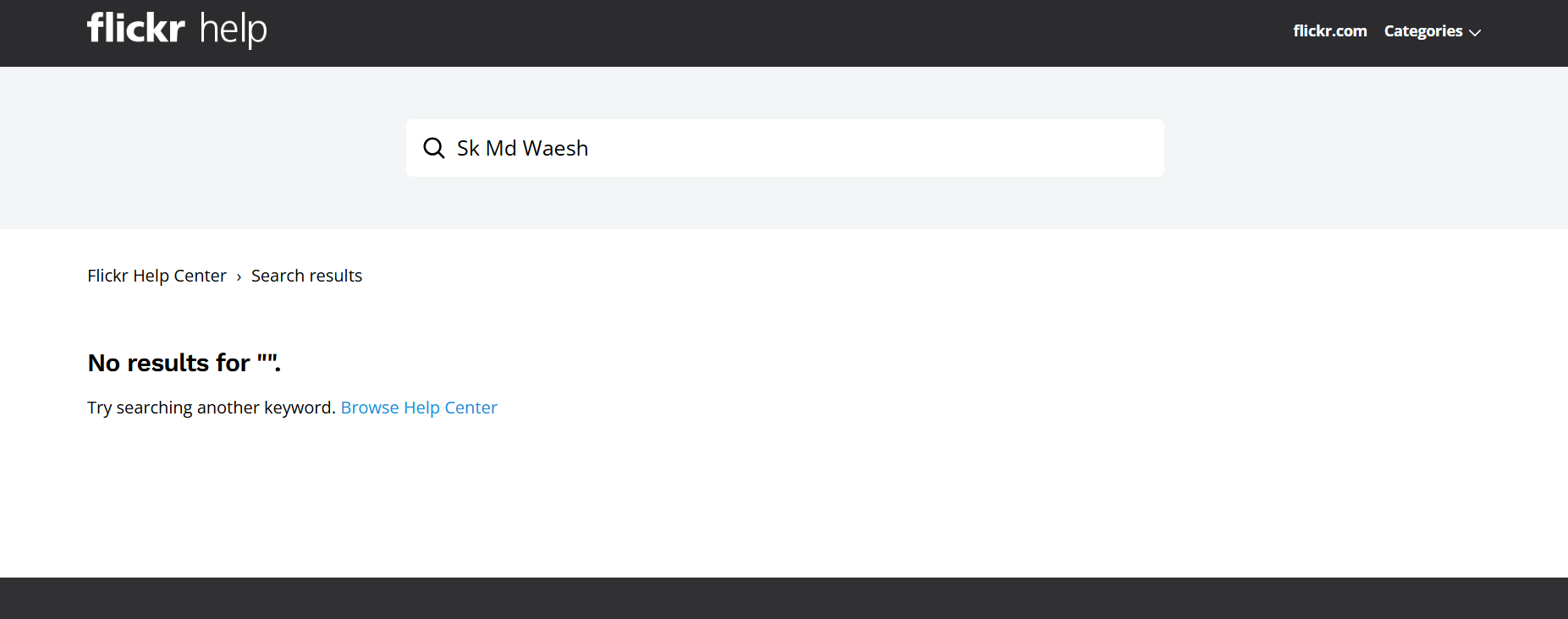Click the gray banner right of search box
The width and height of the screenshot is (1568, 619).
1362,148
